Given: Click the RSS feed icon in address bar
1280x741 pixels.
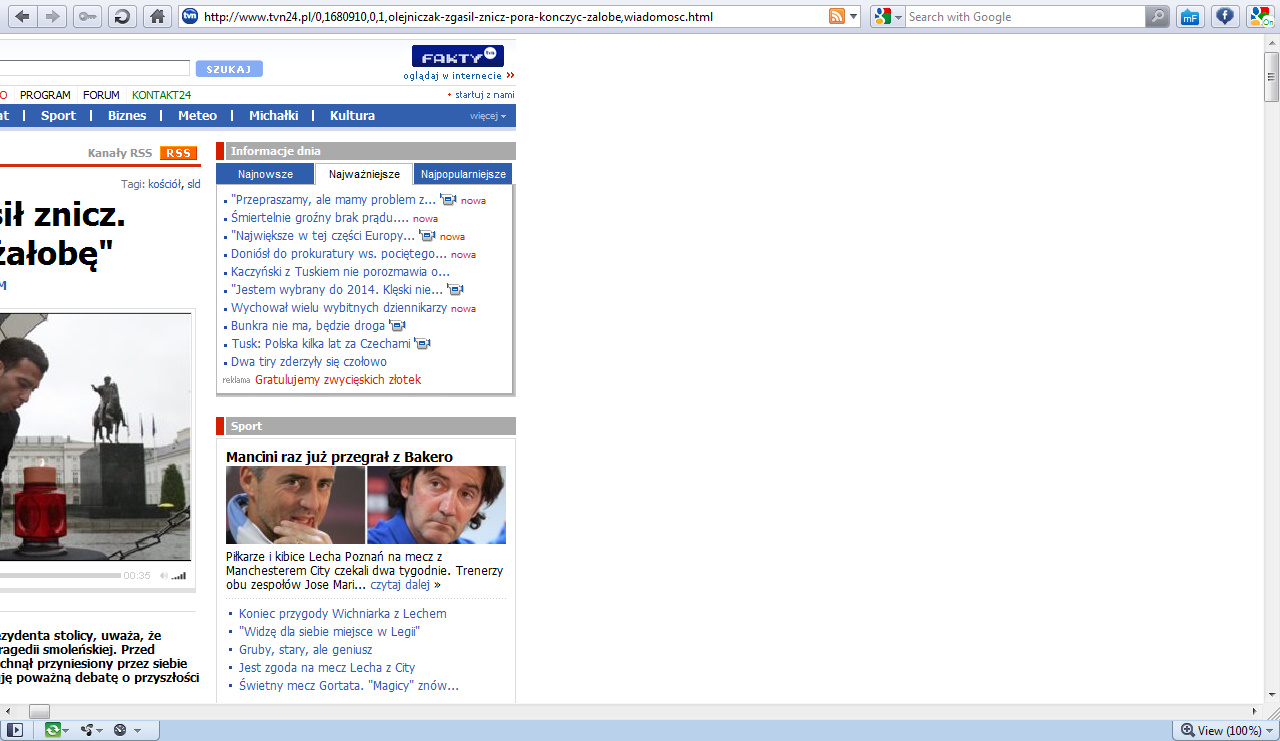Looking at the screenshot, I should point(836,17).
